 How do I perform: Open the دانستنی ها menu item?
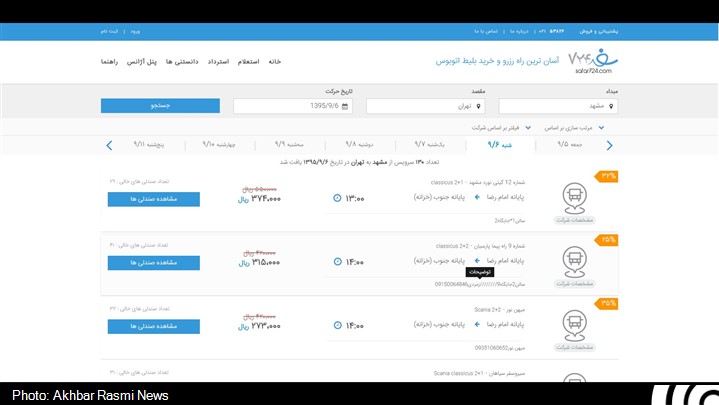(x=182, y=62)
